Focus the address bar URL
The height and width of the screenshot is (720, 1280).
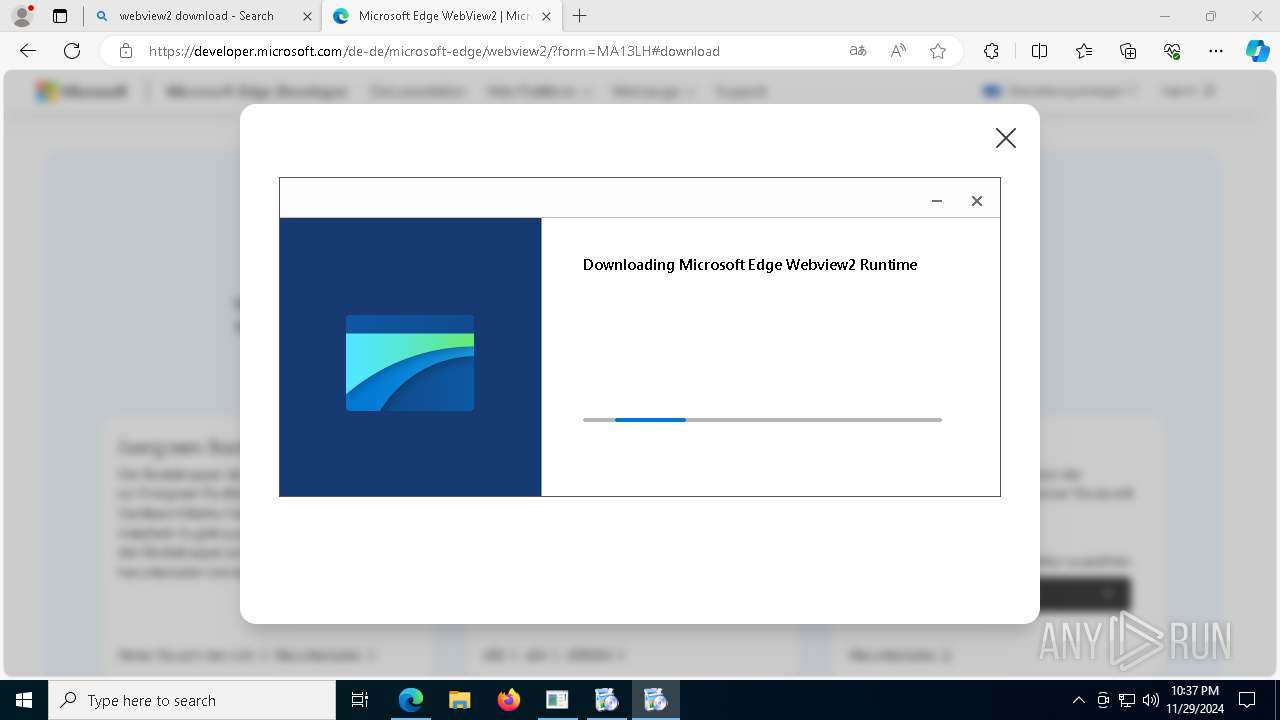coord(434,51)
